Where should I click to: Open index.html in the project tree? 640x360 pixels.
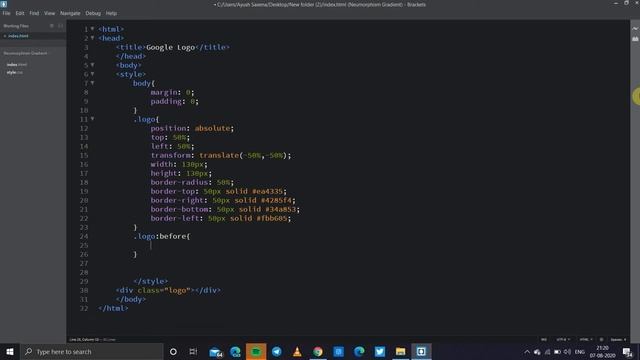[17, 64]
